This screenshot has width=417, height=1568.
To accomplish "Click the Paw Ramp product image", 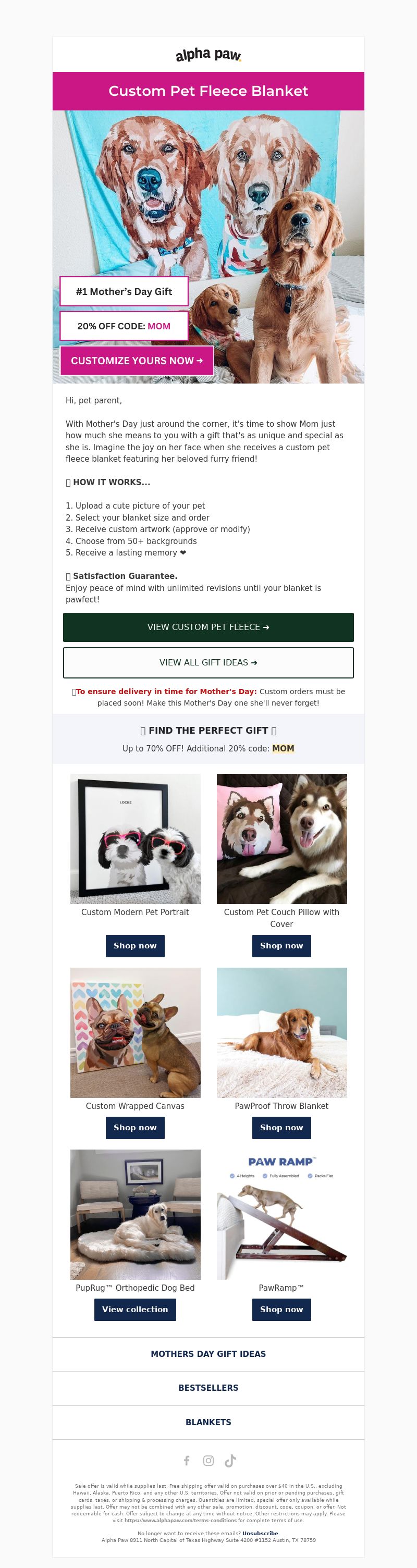I will coord(282,1214).
